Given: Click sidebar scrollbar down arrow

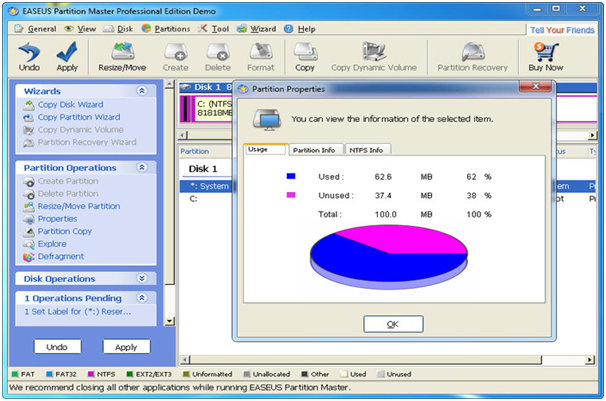Looking at the screenshot, I should coord(169,321).
